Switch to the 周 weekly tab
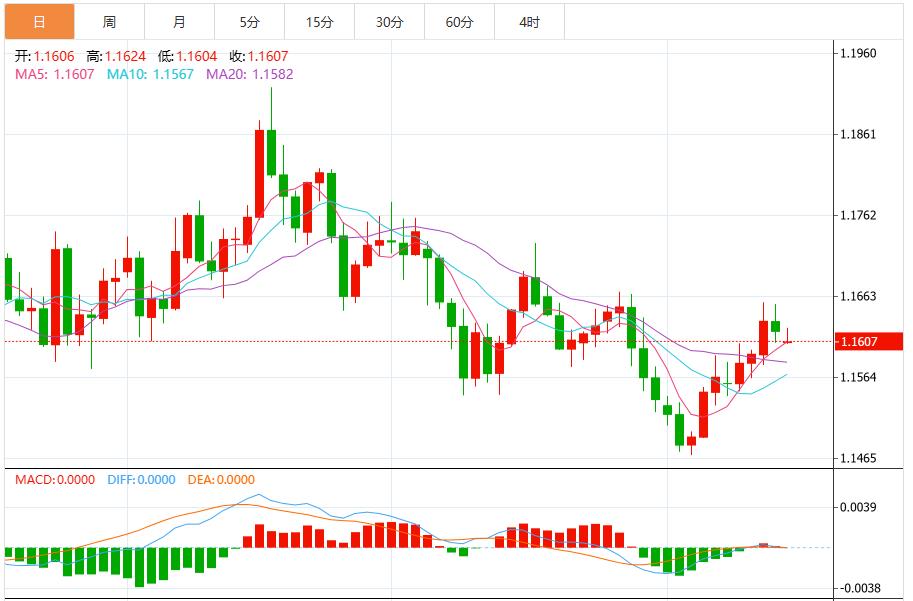The height and width of the screenshot is (601, 913). [x=109, y=22]
